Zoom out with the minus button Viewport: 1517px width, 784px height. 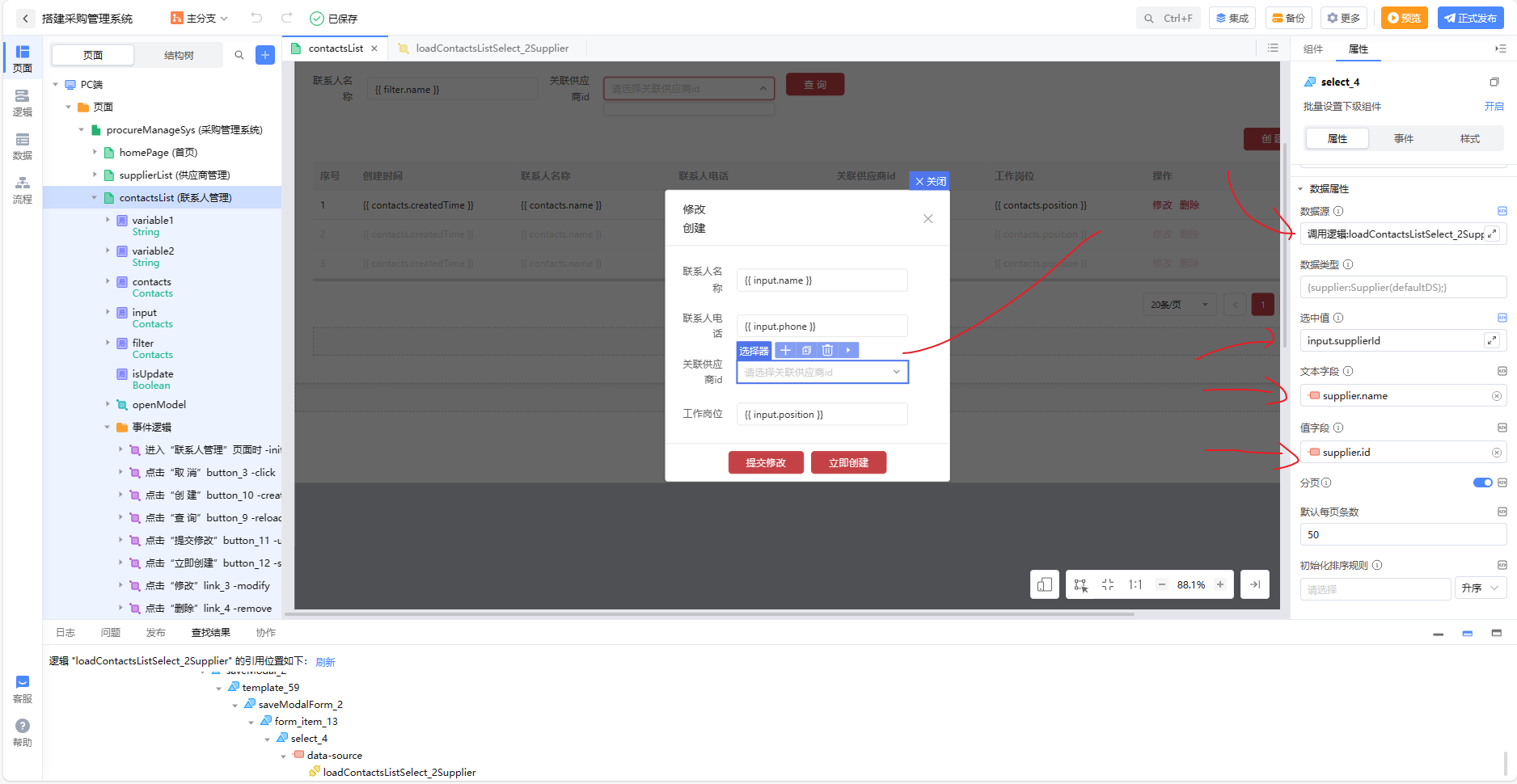point(1162,584)
